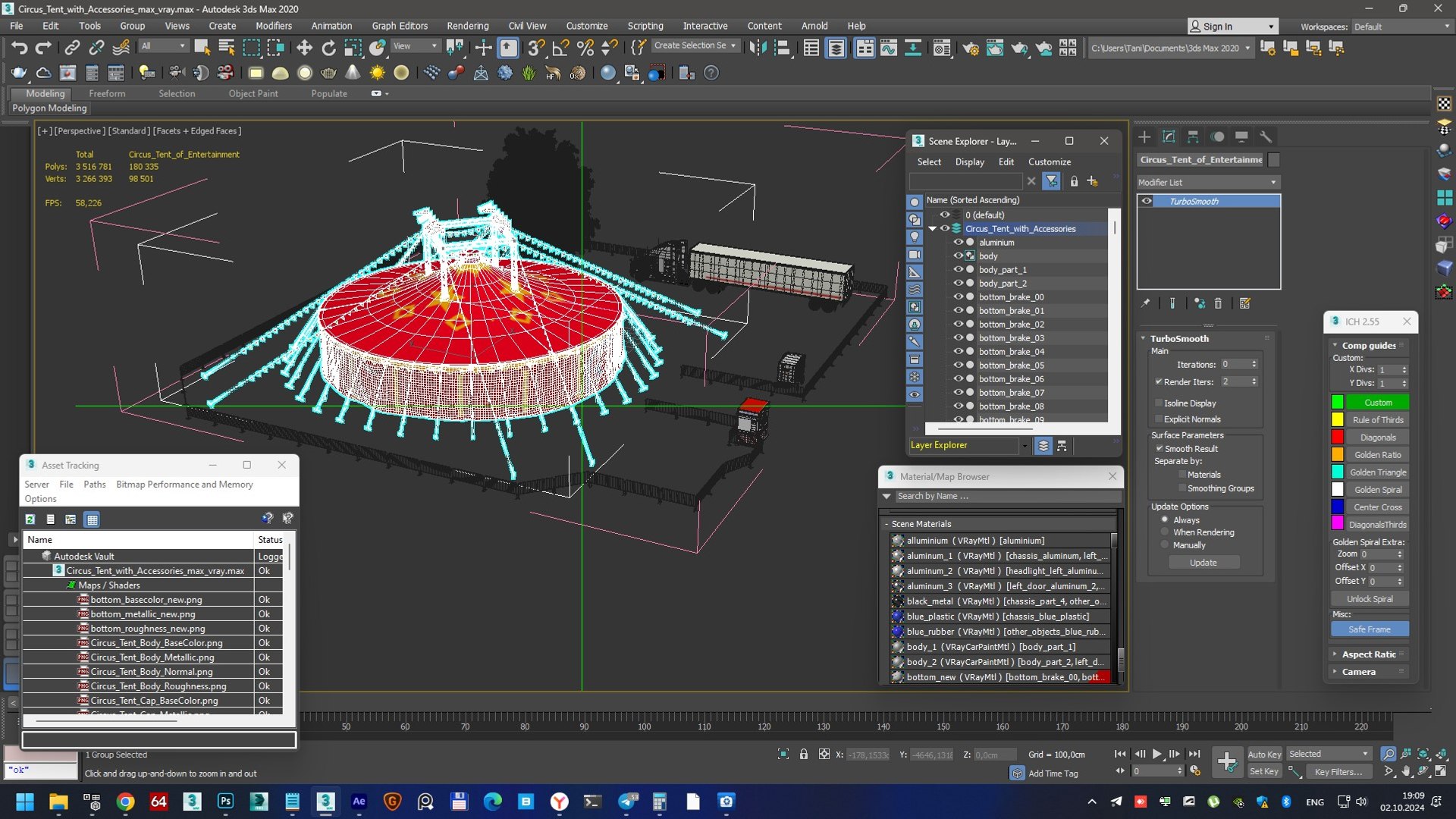Open the Modifier List dropdown
Image resolution: width=1456 pixels, height=819 pixels.
pos(1208,182)
